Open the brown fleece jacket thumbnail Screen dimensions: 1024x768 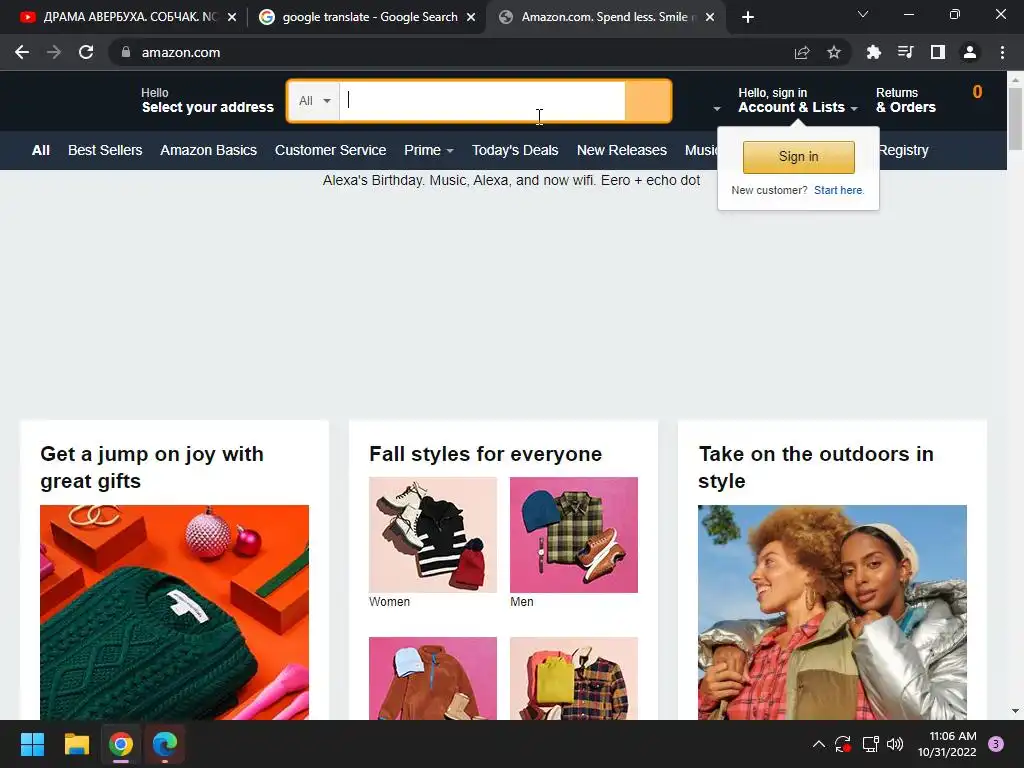coord(433,679)
